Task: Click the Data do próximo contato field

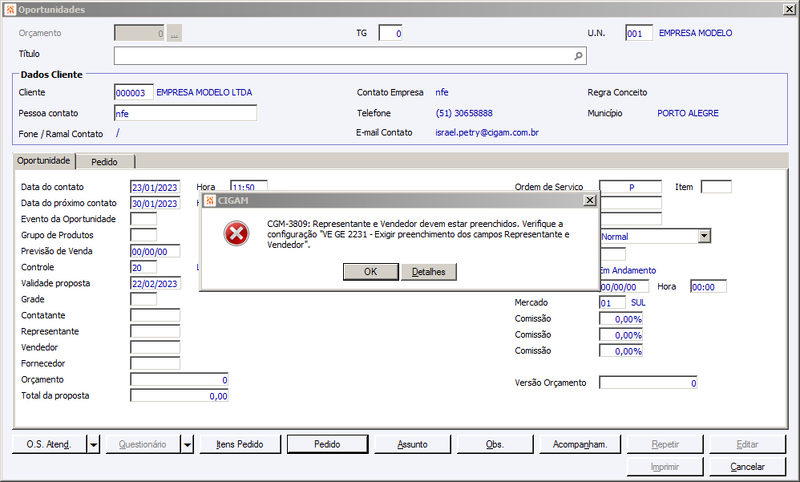Action: pyautogui.click(x=155, y=203)
